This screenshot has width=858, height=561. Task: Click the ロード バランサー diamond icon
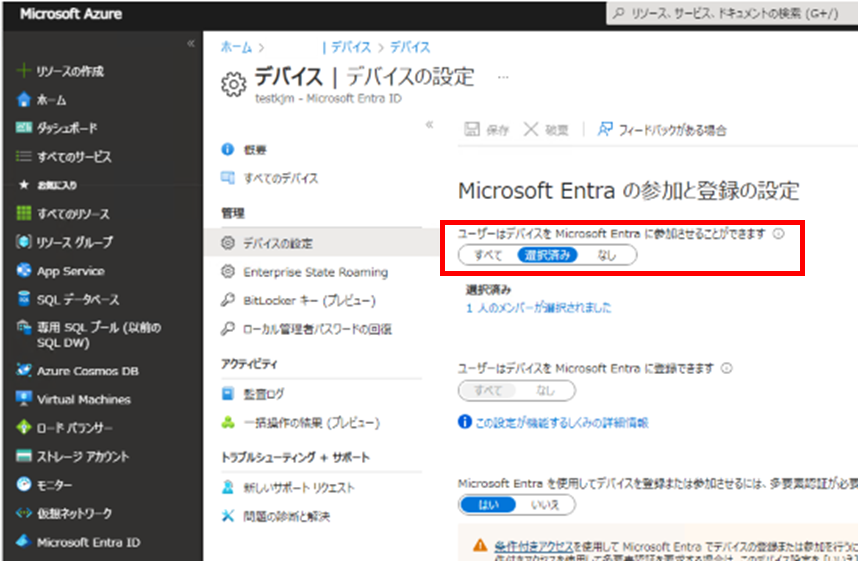point(24,427)
